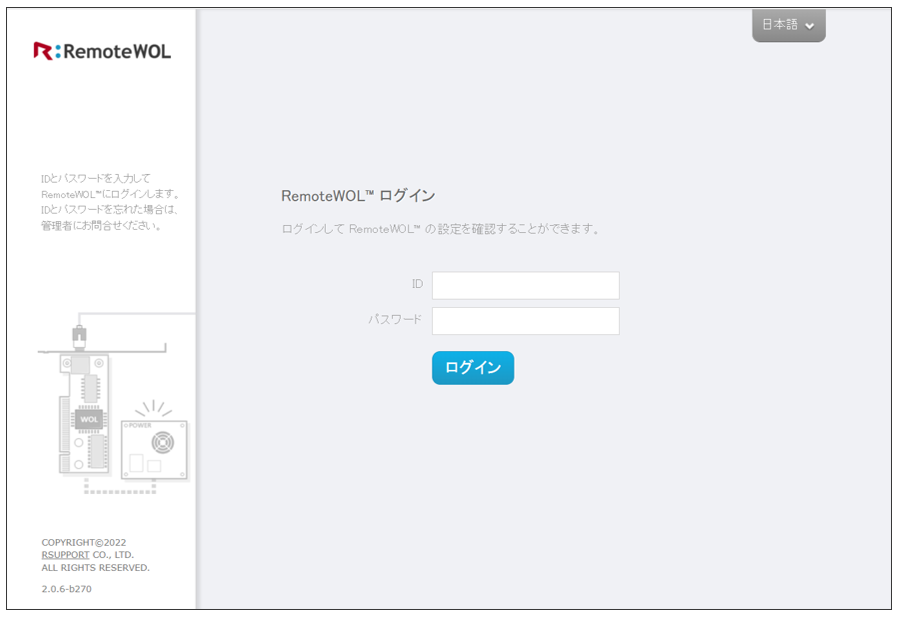
Task: Click the ALL RIGHTS RESERVED. text
Action: [x=95, y=568]
